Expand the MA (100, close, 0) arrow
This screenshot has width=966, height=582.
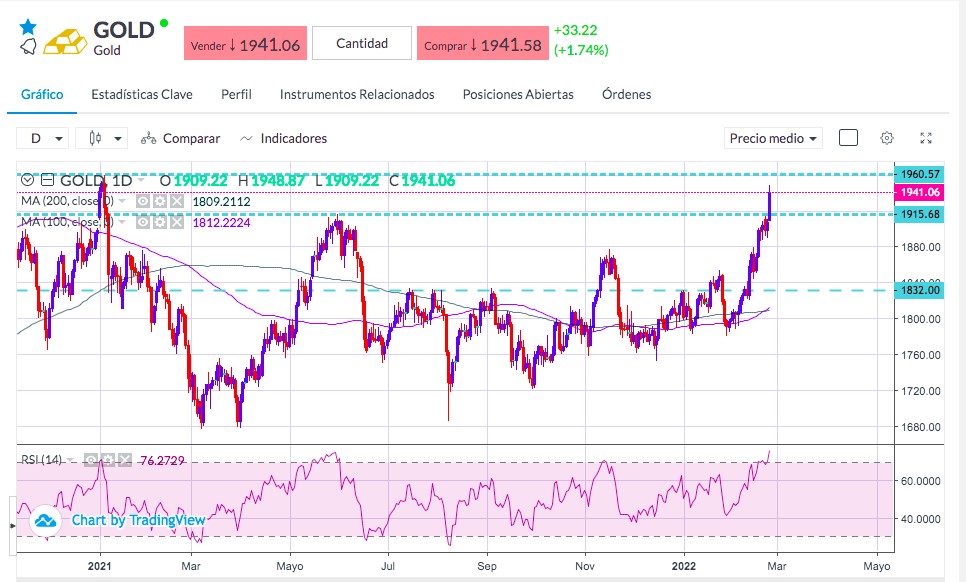coord(122,222)
